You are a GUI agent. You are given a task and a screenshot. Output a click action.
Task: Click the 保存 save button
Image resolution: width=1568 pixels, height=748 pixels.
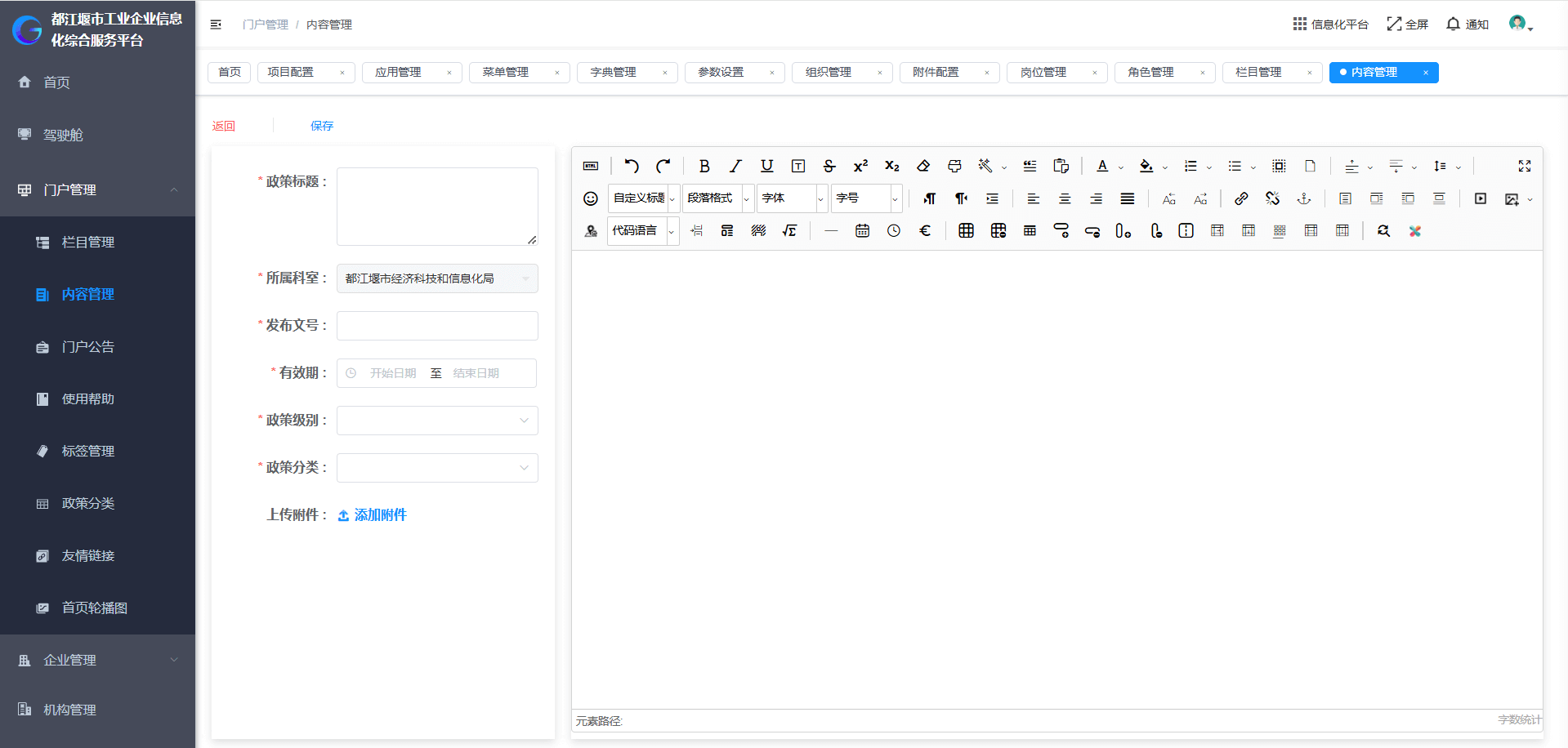coord(322,126)
